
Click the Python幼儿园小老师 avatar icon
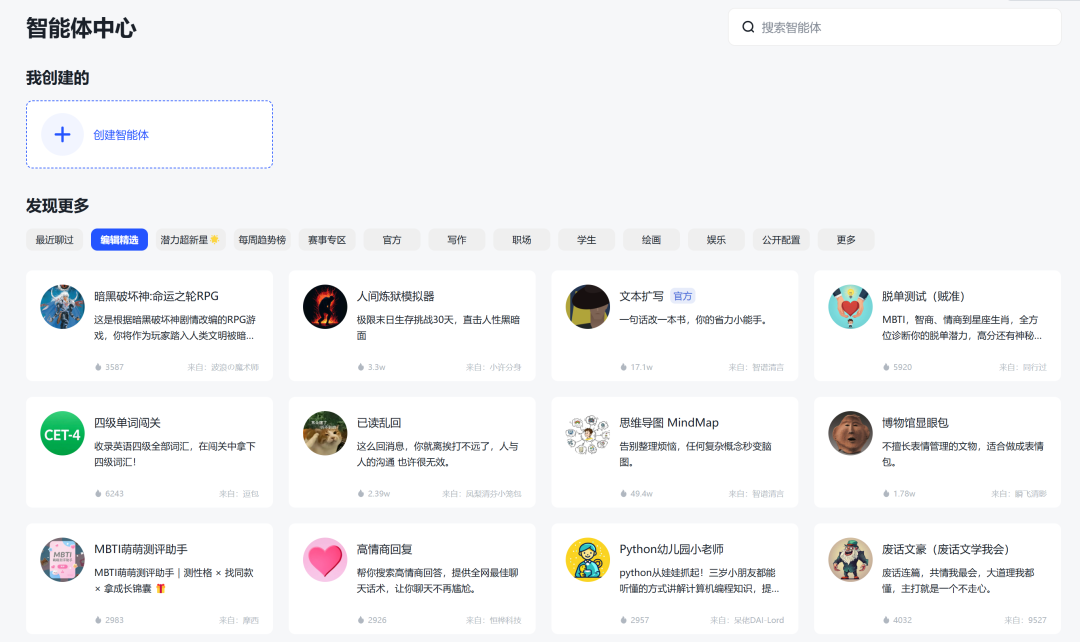pos(587,559)
